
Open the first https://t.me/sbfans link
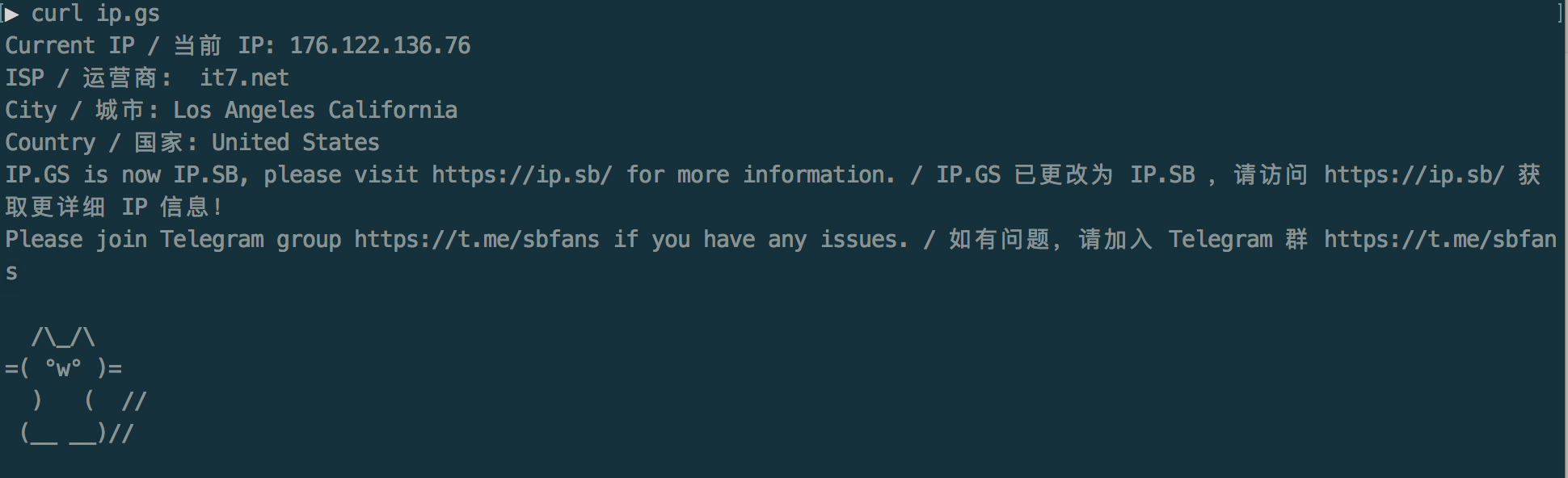[477, 240]
